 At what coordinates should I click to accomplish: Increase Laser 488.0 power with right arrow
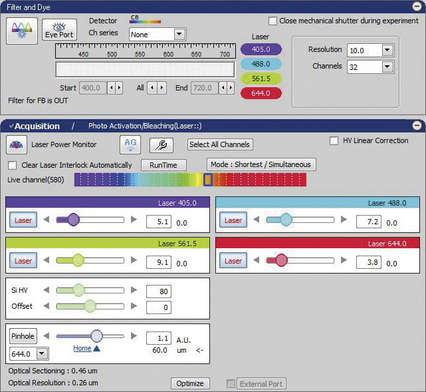[344, 220]
